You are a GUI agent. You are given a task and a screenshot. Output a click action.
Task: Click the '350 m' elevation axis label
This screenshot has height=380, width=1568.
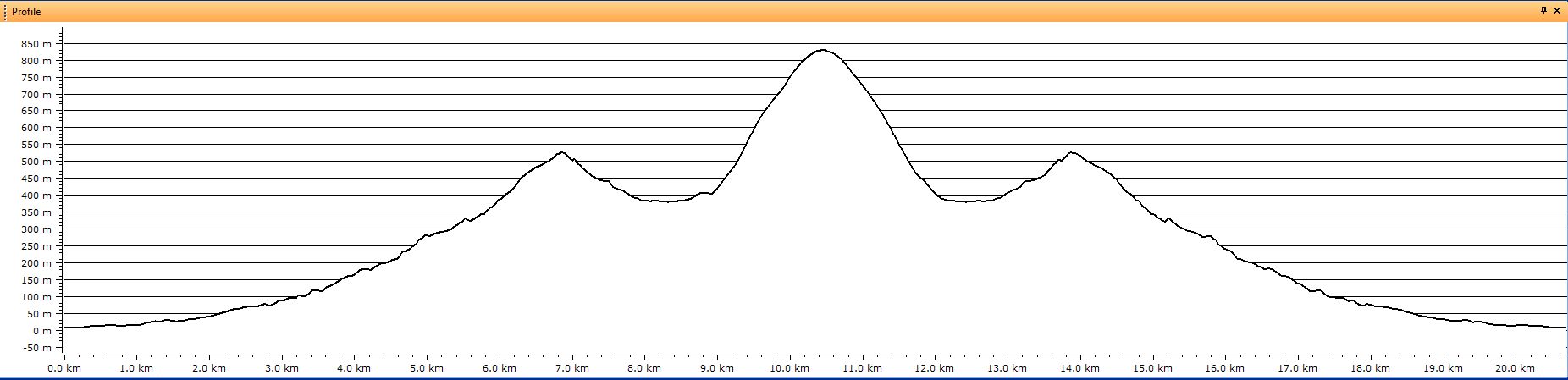(36, 212)
